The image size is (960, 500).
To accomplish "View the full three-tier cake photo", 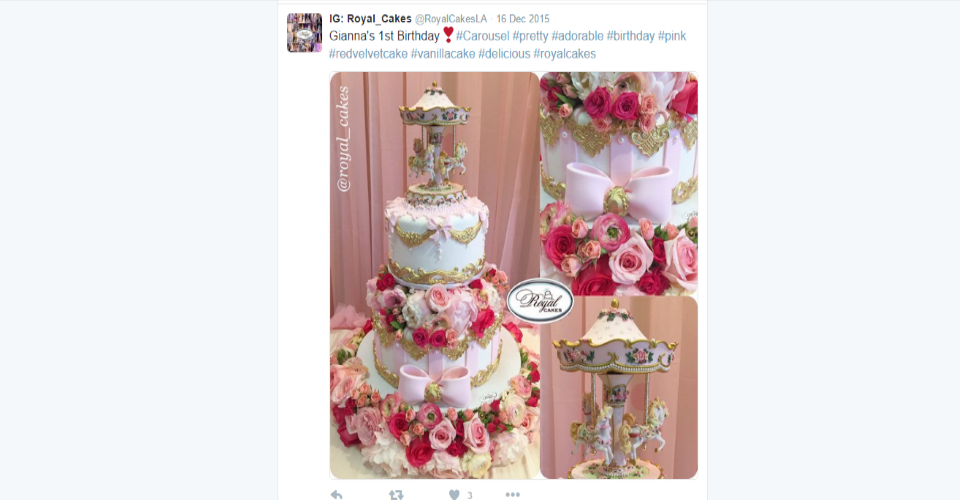I will click(x=435, y=275).
